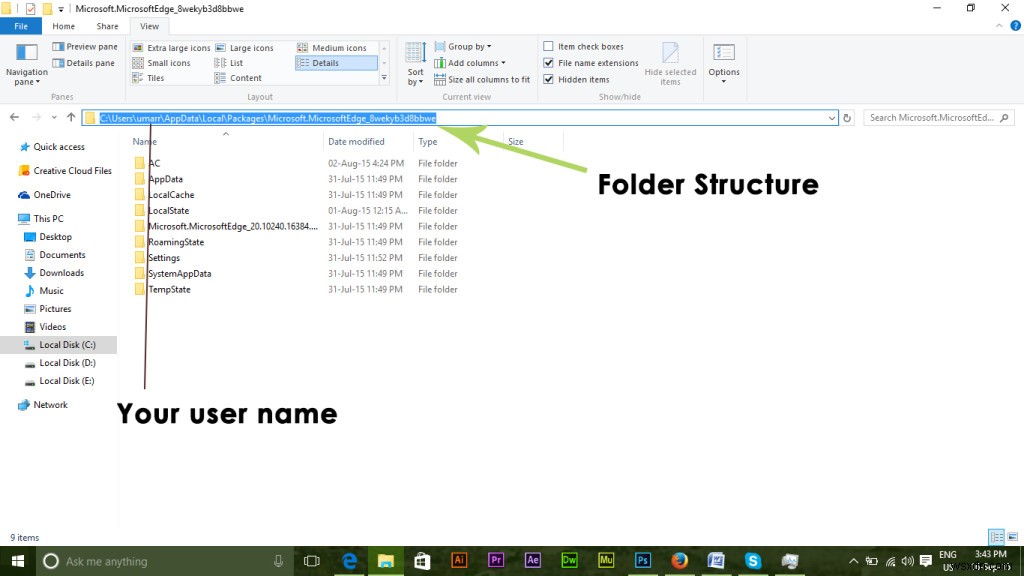Enable Item check boxes

[548, 46]
